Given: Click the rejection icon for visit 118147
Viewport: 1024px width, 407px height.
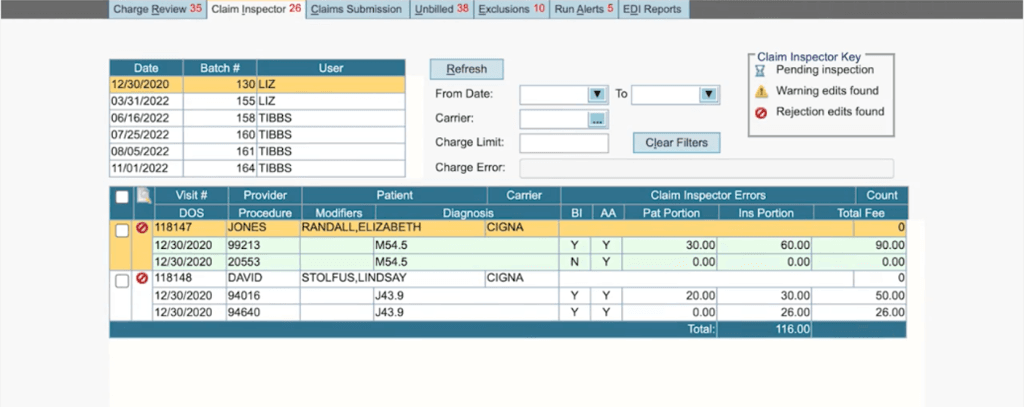Looking at the screenshot, I should pyautogui.click(x=142, y=229).
